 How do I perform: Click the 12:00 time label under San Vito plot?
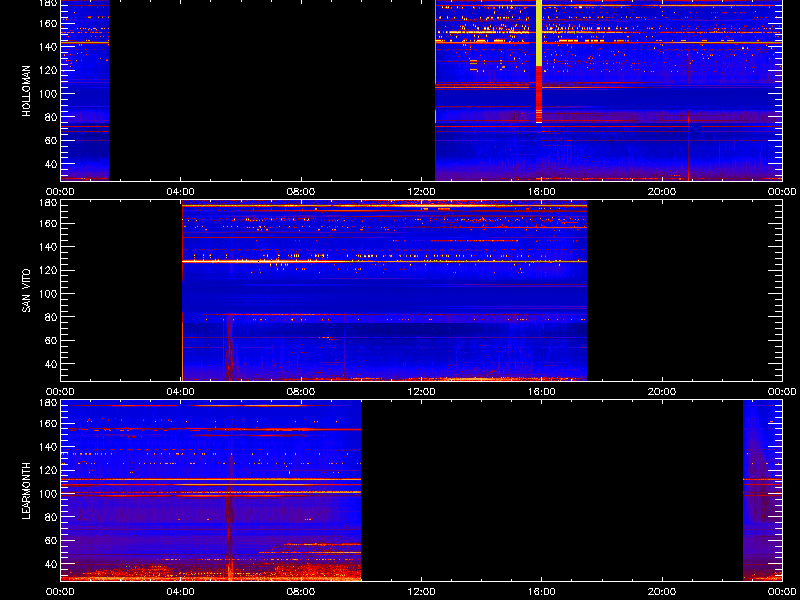pos(421,392)
